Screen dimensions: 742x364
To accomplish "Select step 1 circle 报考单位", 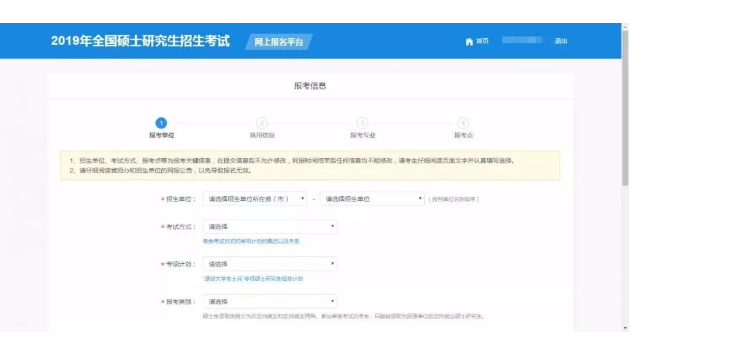I will 161,123.
